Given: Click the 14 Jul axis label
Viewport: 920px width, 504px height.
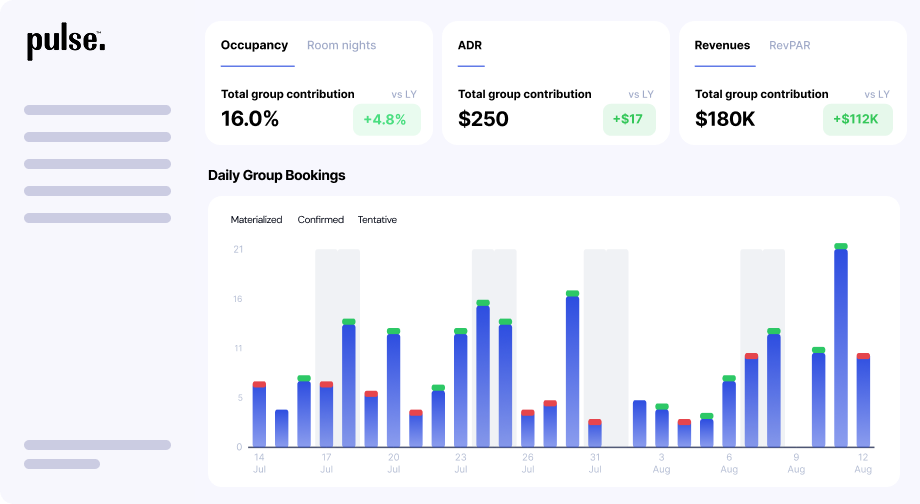Looking at the screenshot, I should pyautogui.click(x=259, y=463).
